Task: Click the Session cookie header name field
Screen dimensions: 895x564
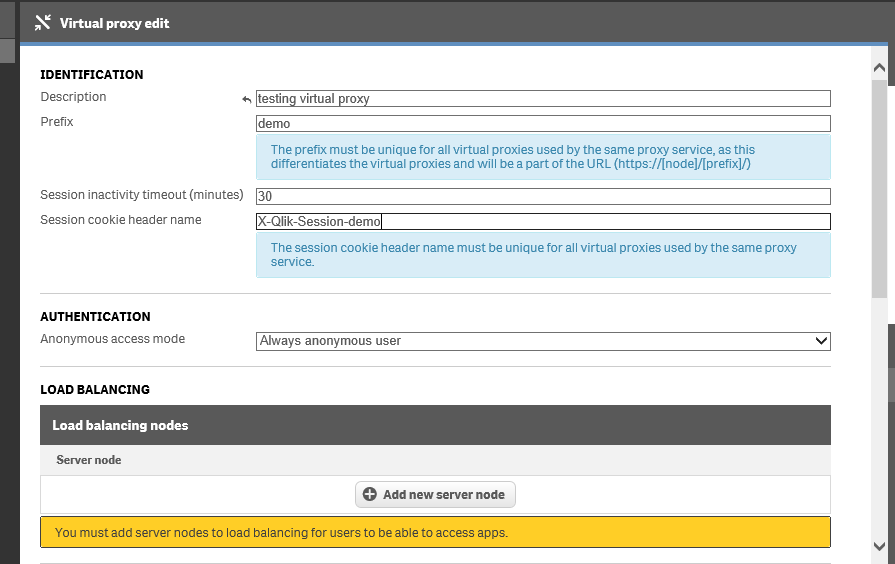Action: 543,222
